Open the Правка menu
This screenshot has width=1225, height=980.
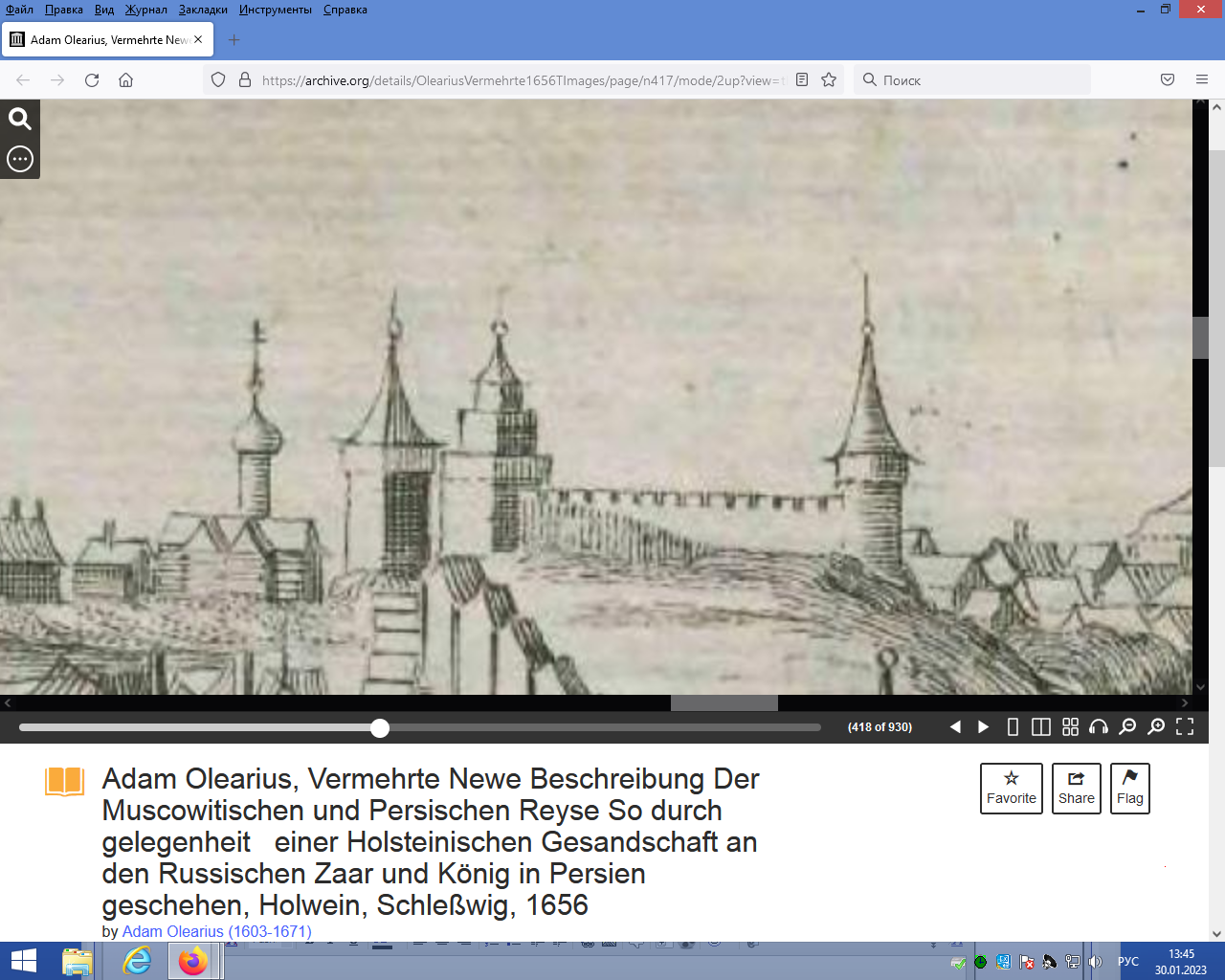pos(64,10)
